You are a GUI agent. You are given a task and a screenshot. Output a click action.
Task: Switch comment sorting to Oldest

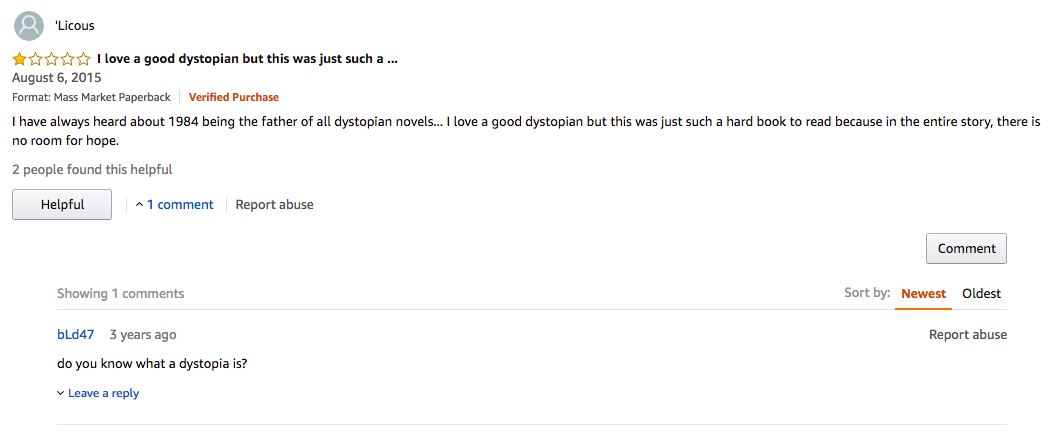(981, 294)
